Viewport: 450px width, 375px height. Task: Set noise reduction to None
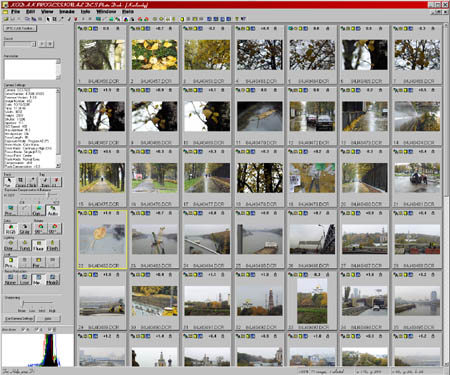pos(10,279)
